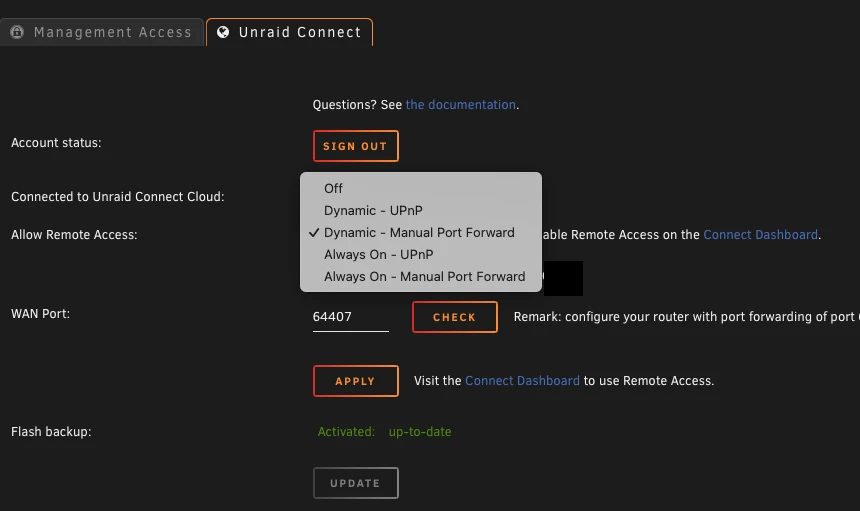
Task: Click the CHECK button
Action: pyautogui.click(x=455, y=317)
